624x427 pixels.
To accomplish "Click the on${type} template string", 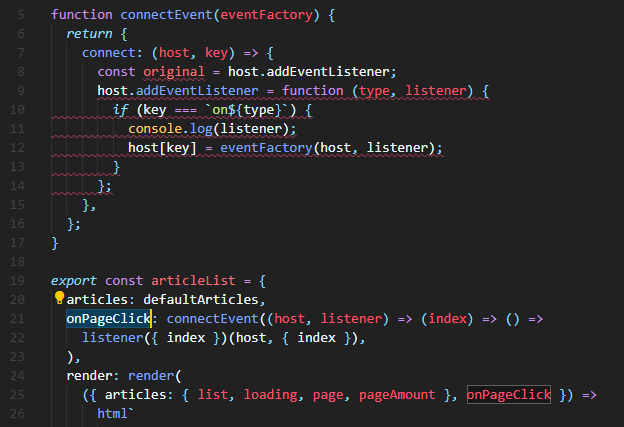I will coord(247,110).
